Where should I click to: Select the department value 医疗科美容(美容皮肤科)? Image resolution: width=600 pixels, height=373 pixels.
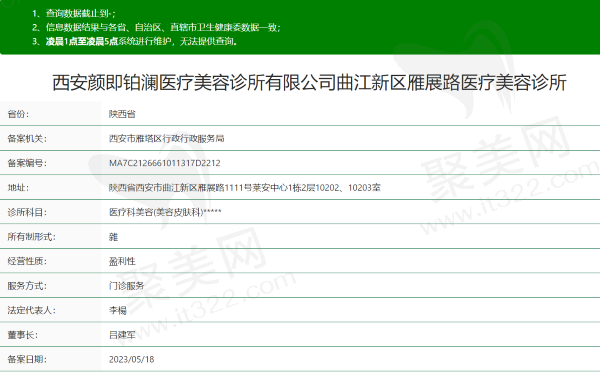pyautogui.click(x=165, y=212)
